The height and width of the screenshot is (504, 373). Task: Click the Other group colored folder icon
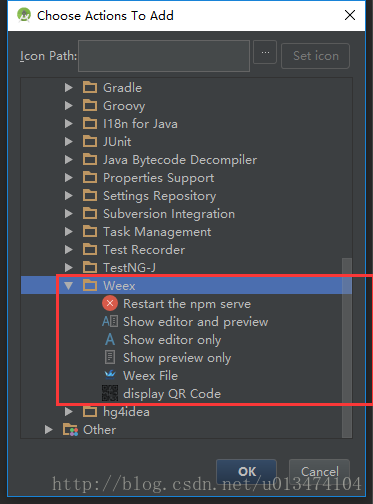pyautogui.click(x=70, y=429)
